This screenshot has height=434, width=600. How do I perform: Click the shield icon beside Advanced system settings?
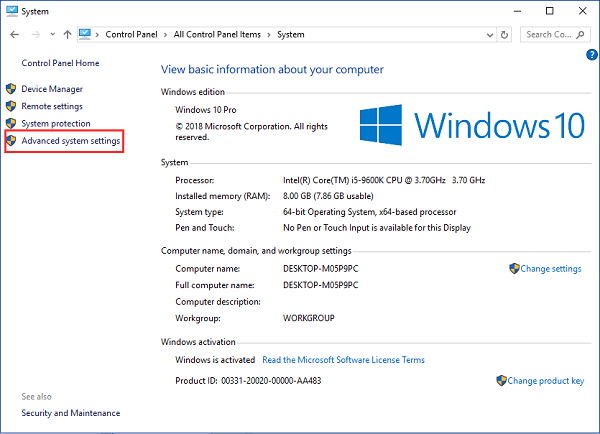coord(11,140)
